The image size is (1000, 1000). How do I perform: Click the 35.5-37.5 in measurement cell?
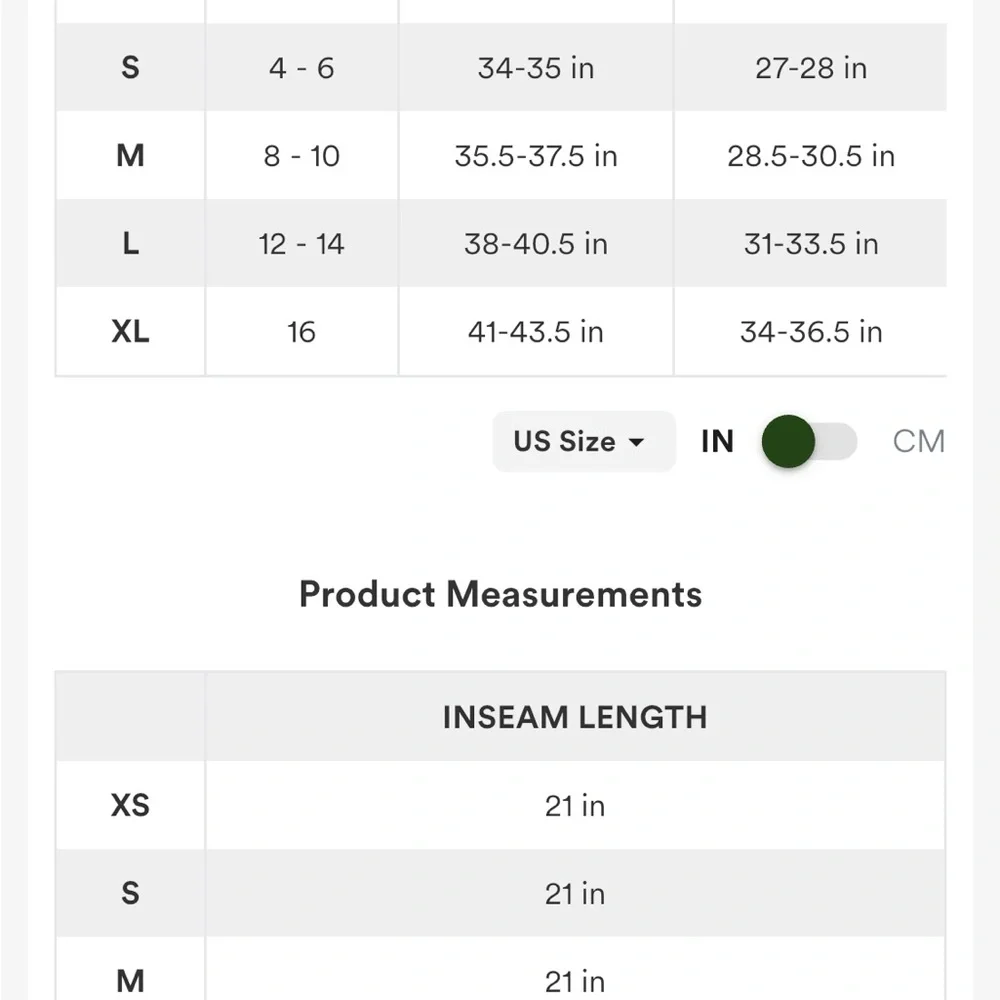click(536, 156)
